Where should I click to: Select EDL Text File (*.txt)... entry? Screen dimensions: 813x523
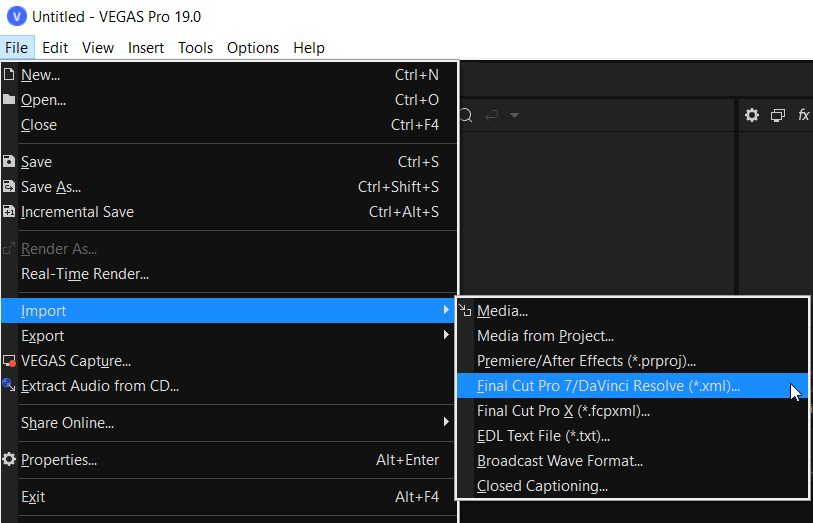click(x=633, y=435)
